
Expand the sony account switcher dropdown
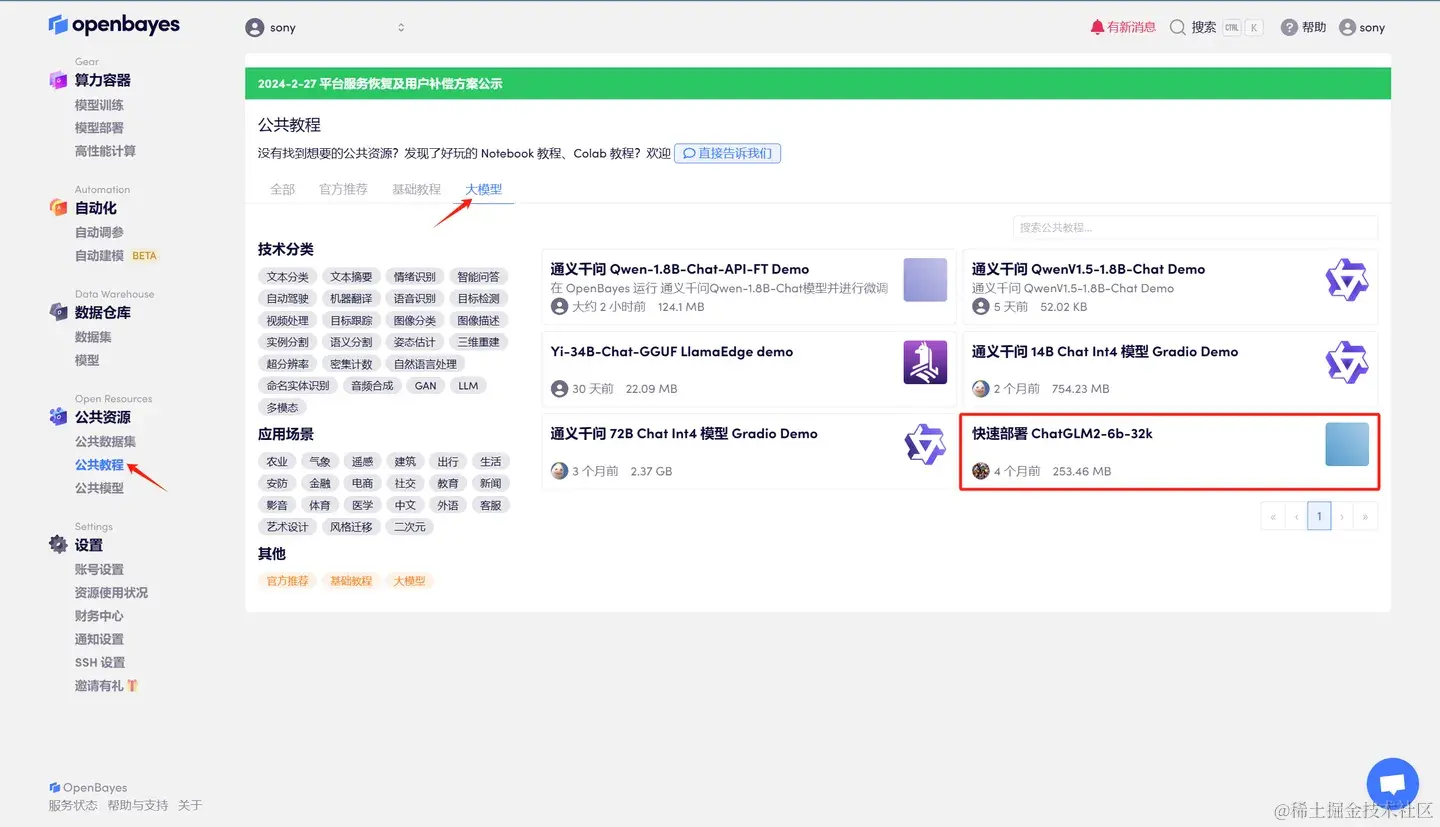click(401, 28)
